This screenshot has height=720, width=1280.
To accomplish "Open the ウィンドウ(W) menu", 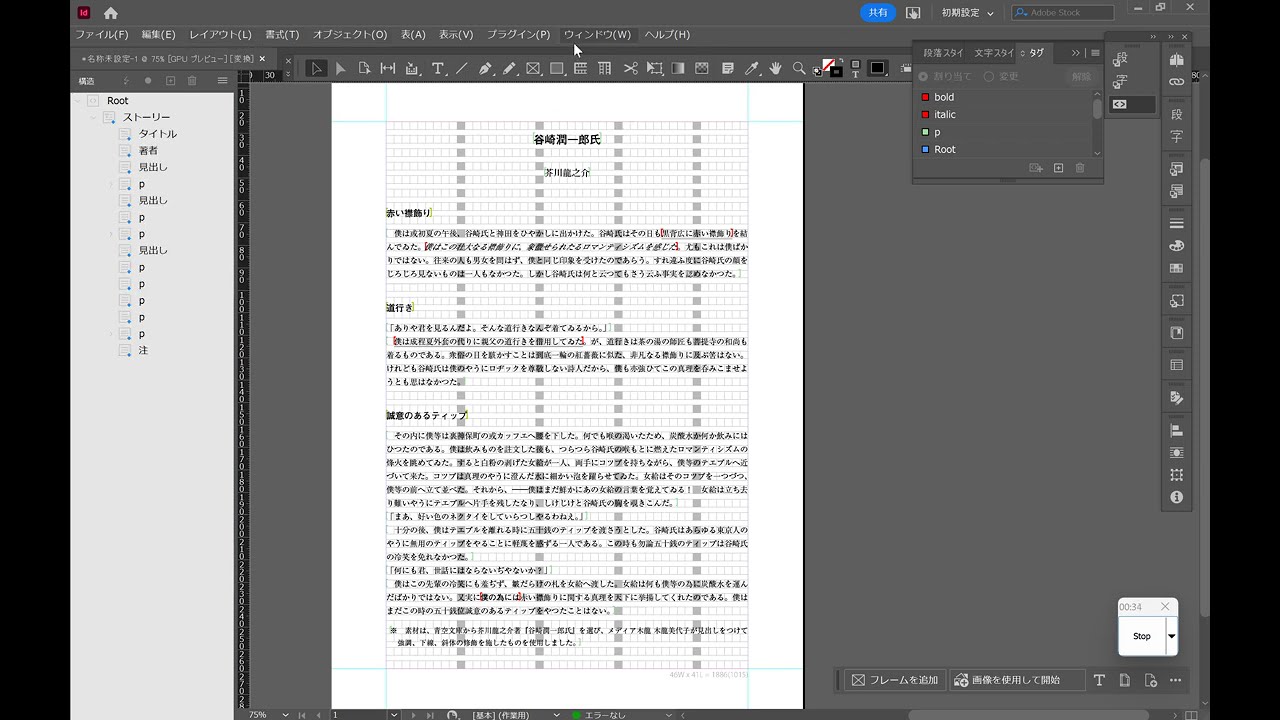I will click(x=597, y=34).
